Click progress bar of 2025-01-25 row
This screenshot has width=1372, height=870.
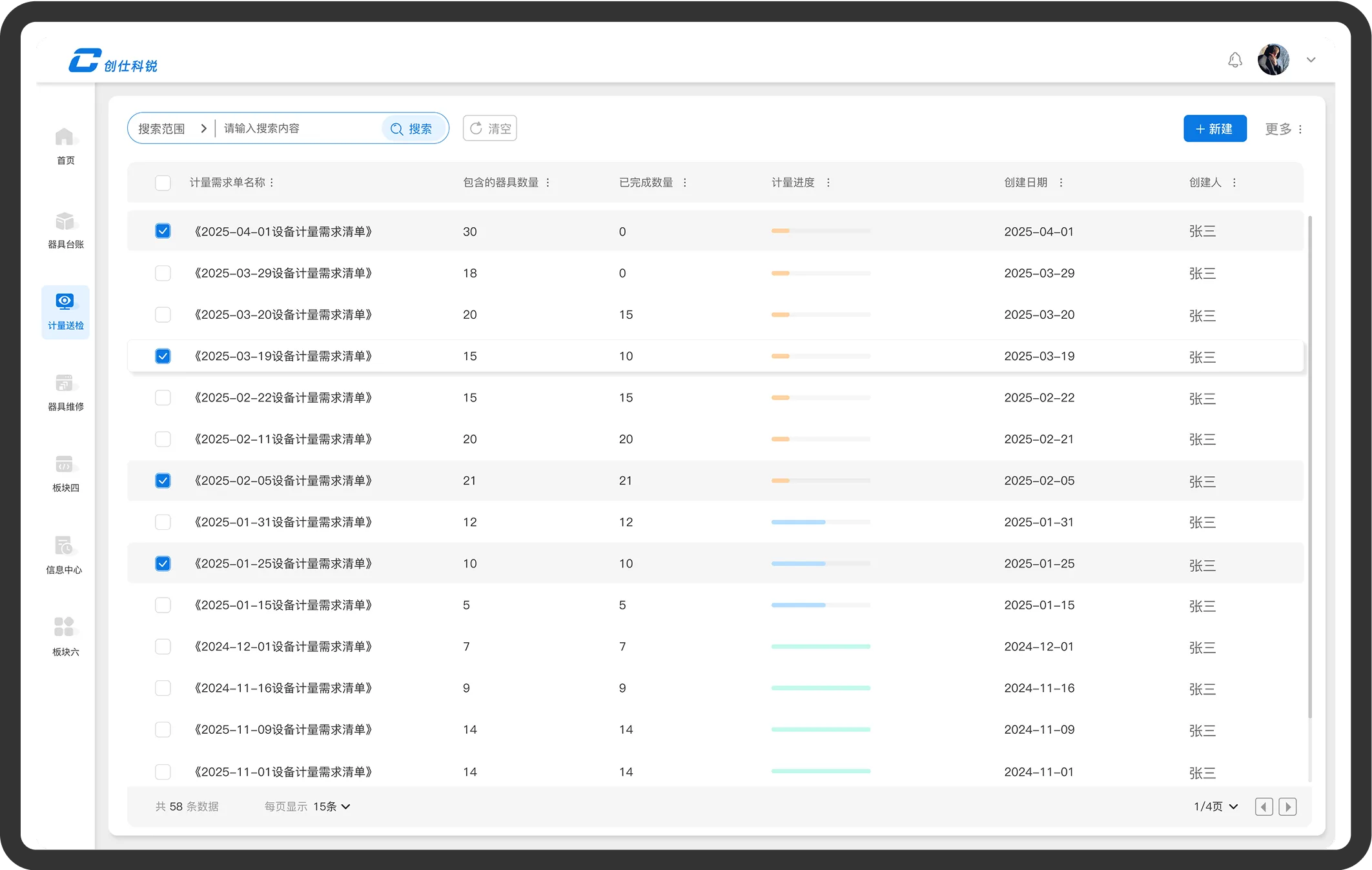click(821, 563)
